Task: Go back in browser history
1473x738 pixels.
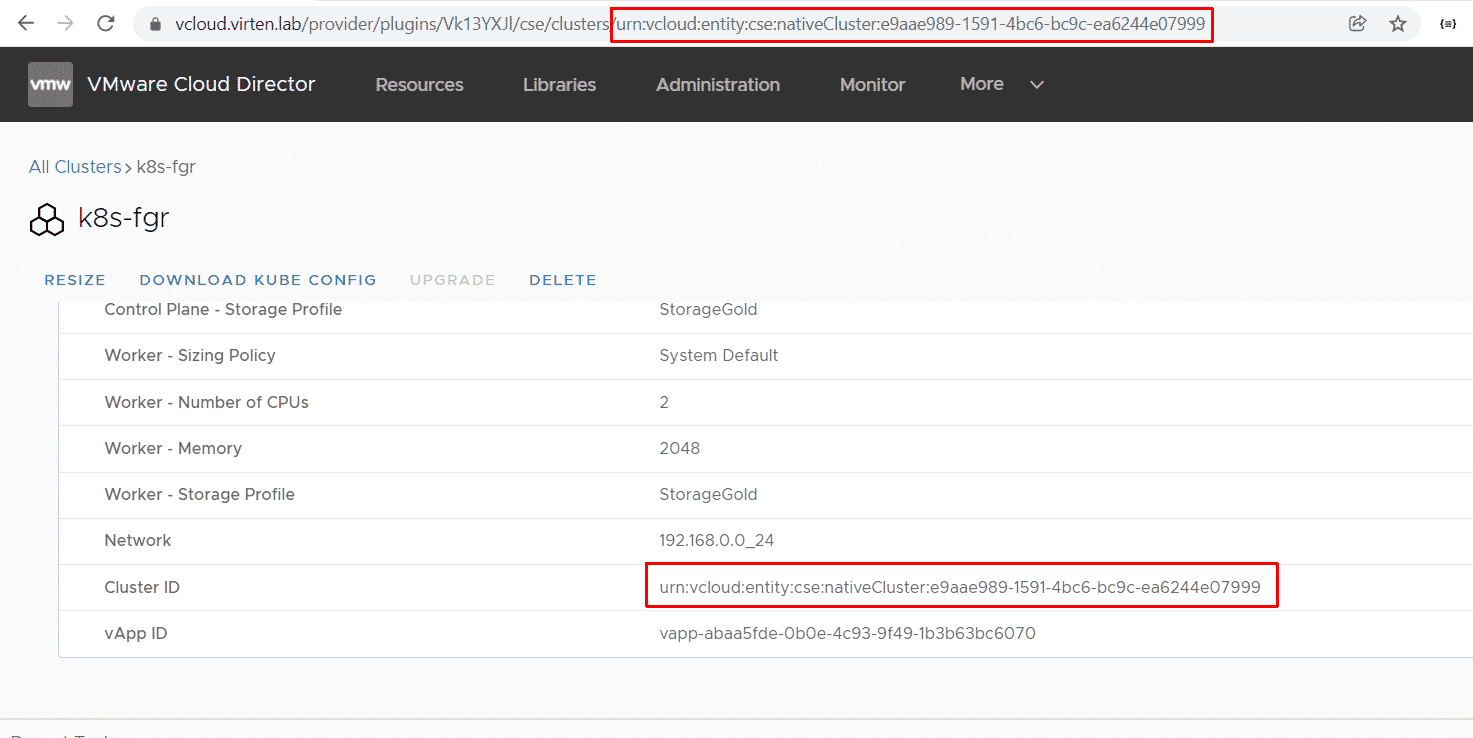Action: coord(26,24)
